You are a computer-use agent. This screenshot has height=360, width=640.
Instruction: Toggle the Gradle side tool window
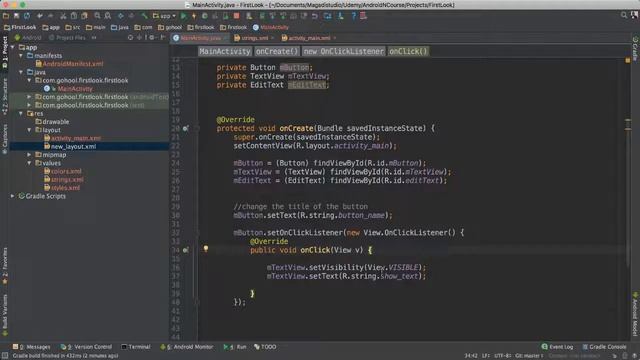click(635, 49)
